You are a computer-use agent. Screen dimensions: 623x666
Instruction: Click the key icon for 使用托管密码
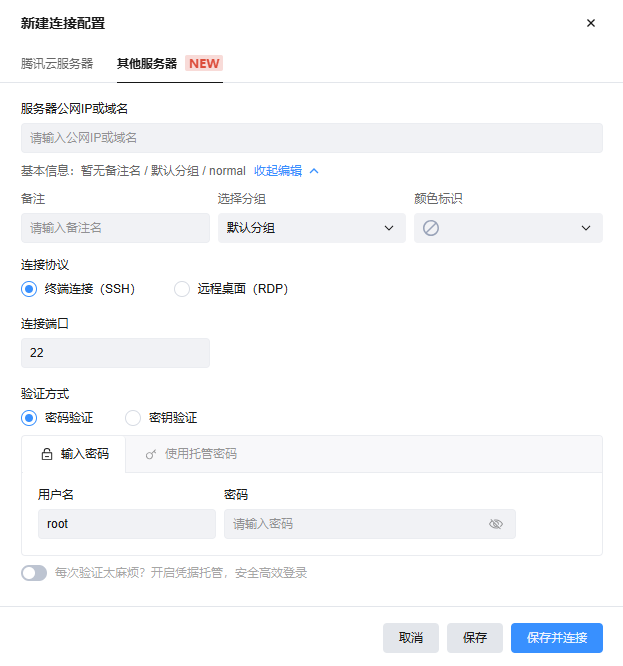(151, 454)
